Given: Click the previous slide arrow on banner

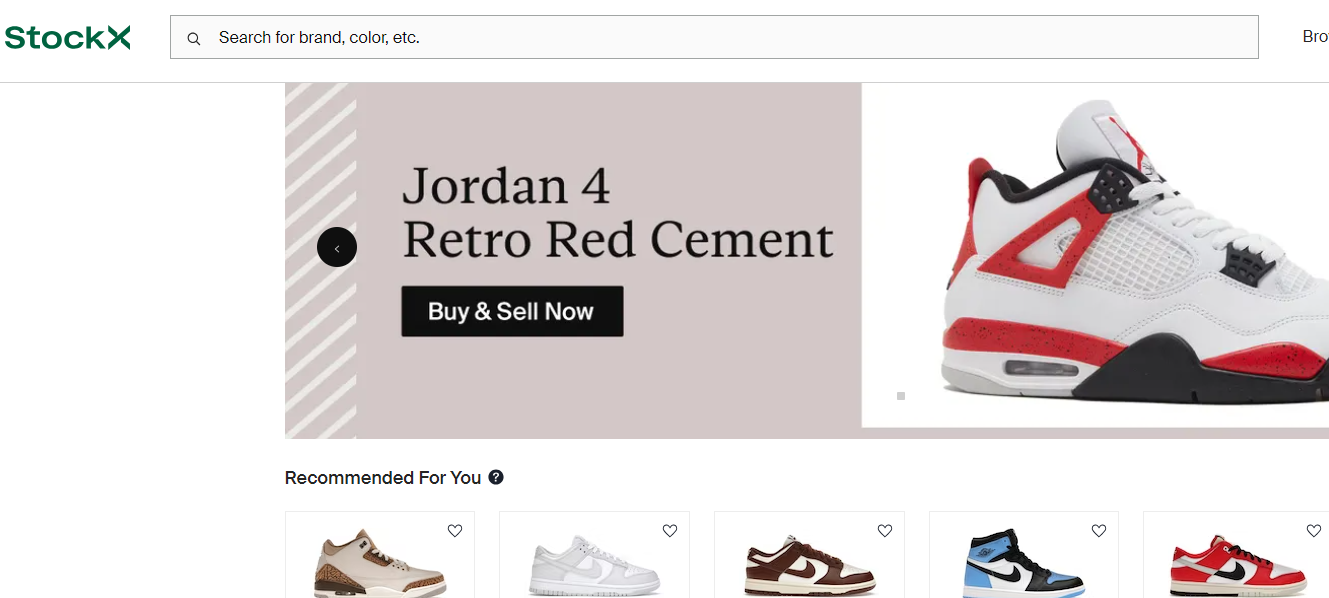Looking at the screenshot, I should coord(337,248).
